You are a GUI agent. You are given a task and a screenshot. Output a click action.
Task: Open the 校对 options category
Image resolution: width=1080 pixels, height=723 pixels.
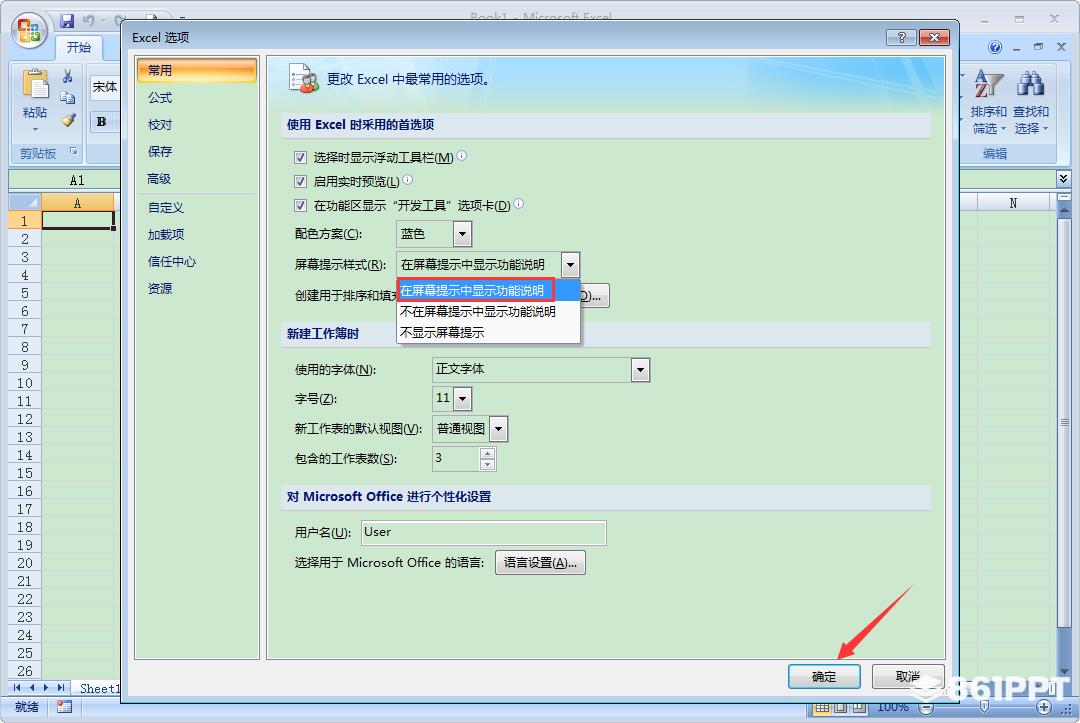click(196, 125)
